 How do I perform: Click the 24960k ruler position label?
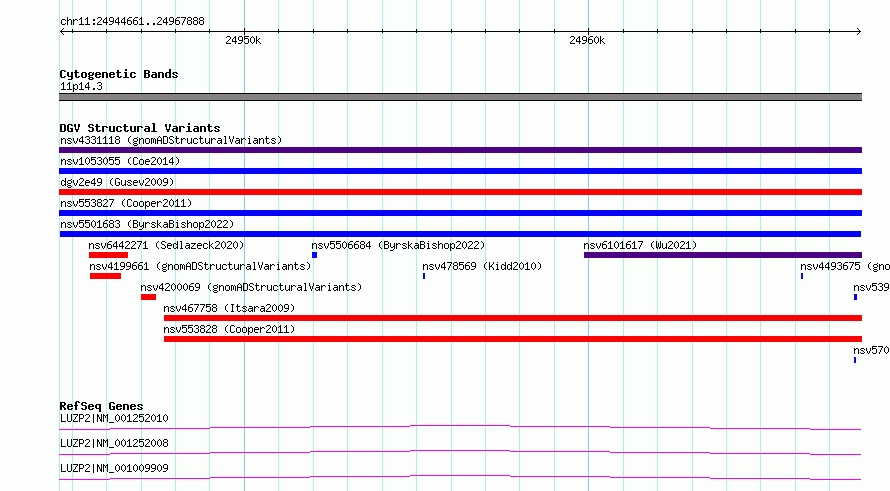[x=587, y=40]
